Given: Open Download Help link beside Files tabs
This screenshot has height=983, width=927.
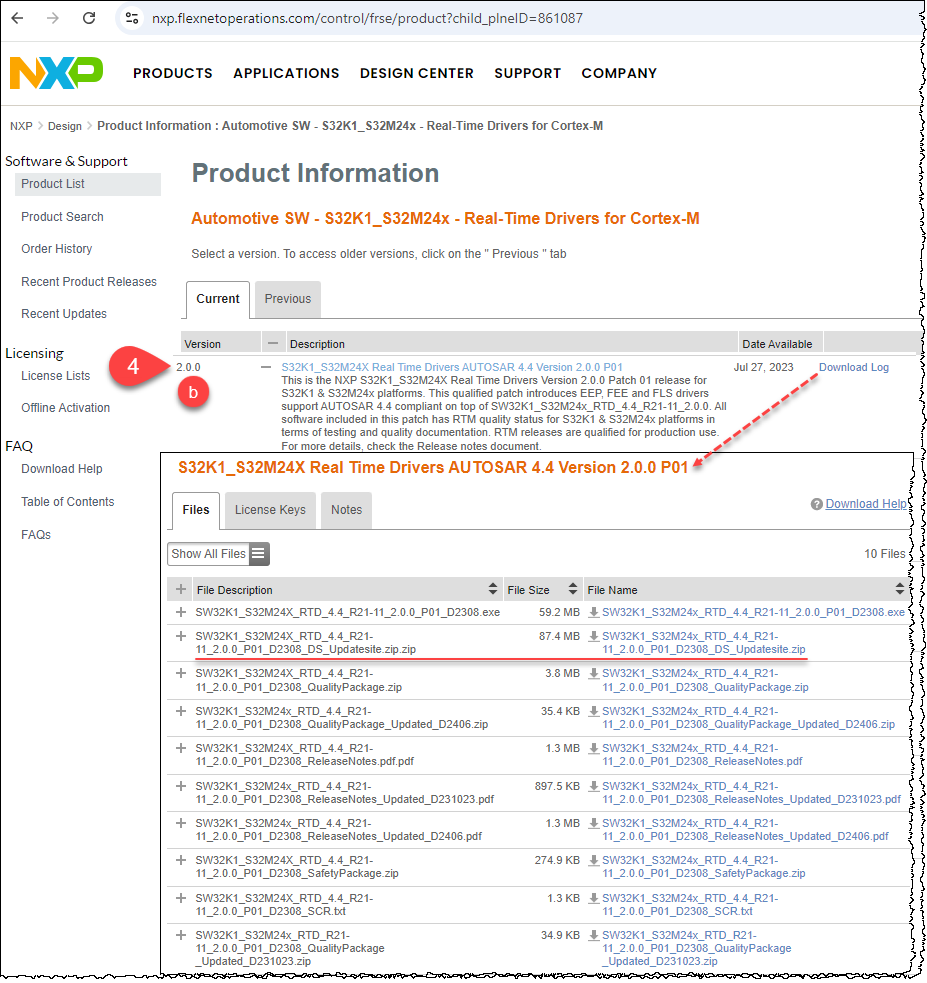Looking at the screenshot, I should click(x=866, y=504).
